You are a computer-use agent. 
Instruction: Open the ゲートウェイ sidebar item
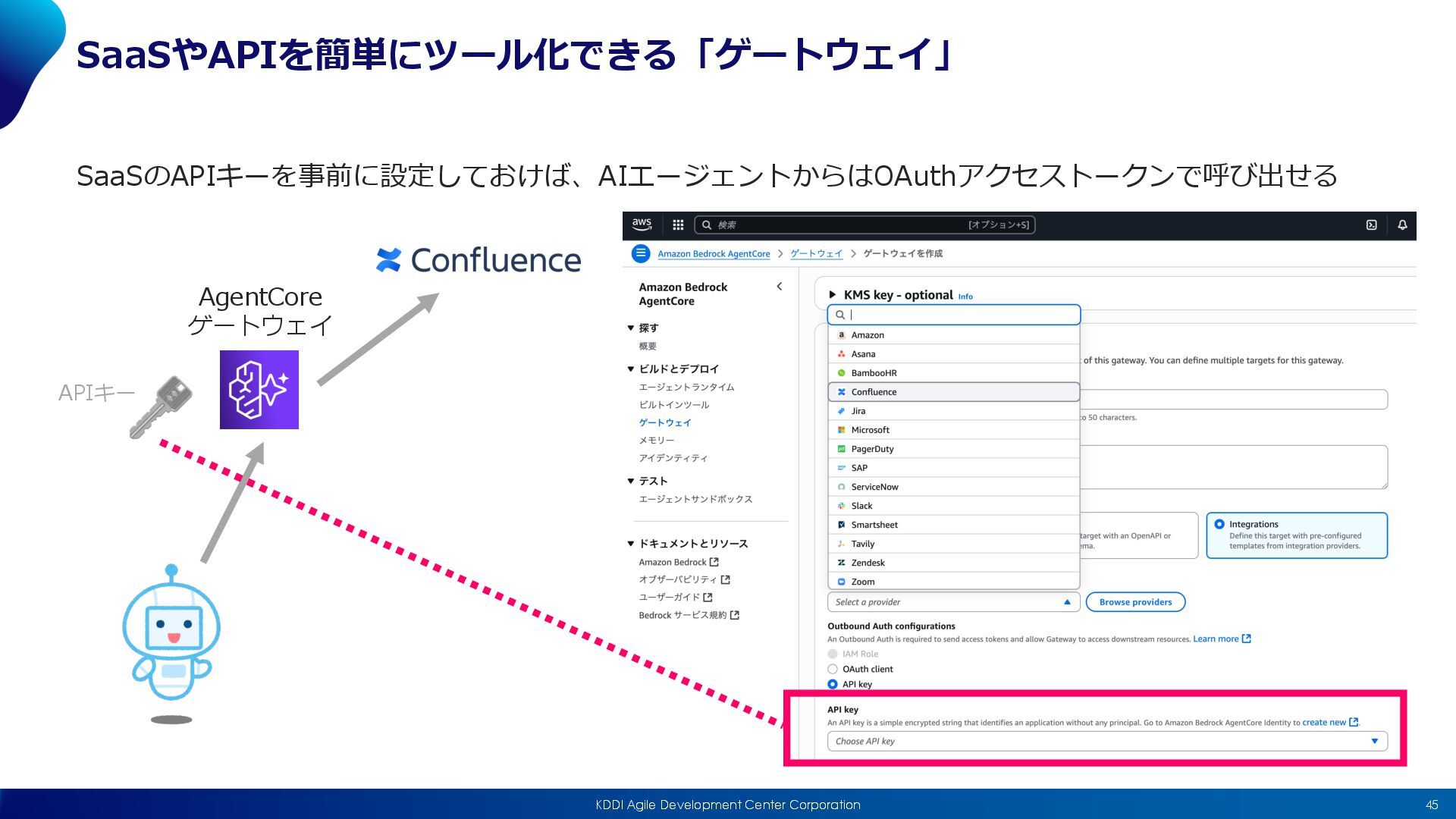[x=665, y=422]
